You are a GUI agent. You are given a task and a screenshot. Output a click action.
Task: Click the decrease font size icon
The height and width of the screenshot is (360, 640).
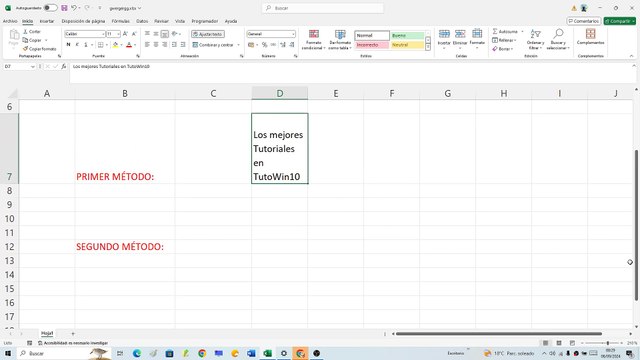tap(134, 34)
